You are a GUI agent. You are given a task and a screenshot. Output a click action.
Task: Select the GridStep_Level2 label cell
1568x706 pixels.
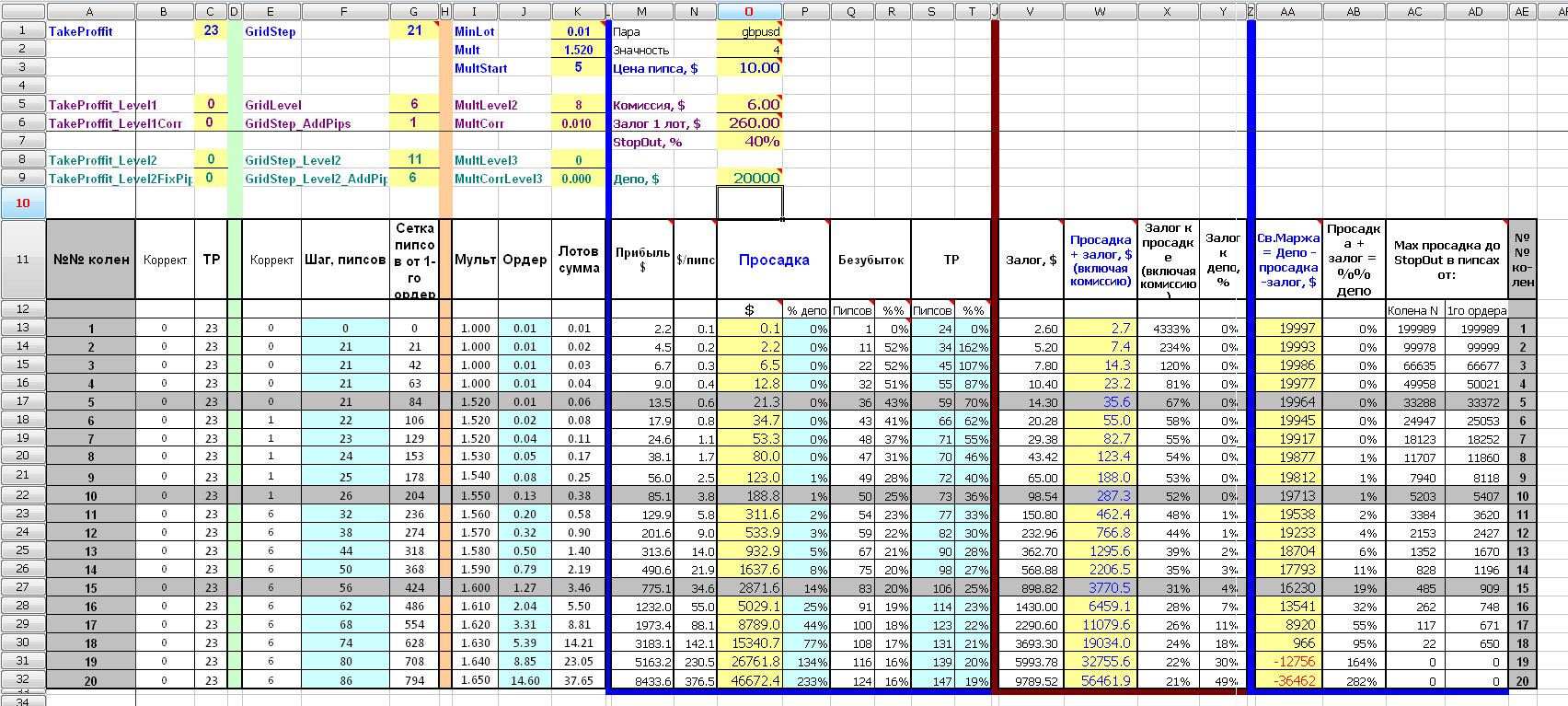317,160
